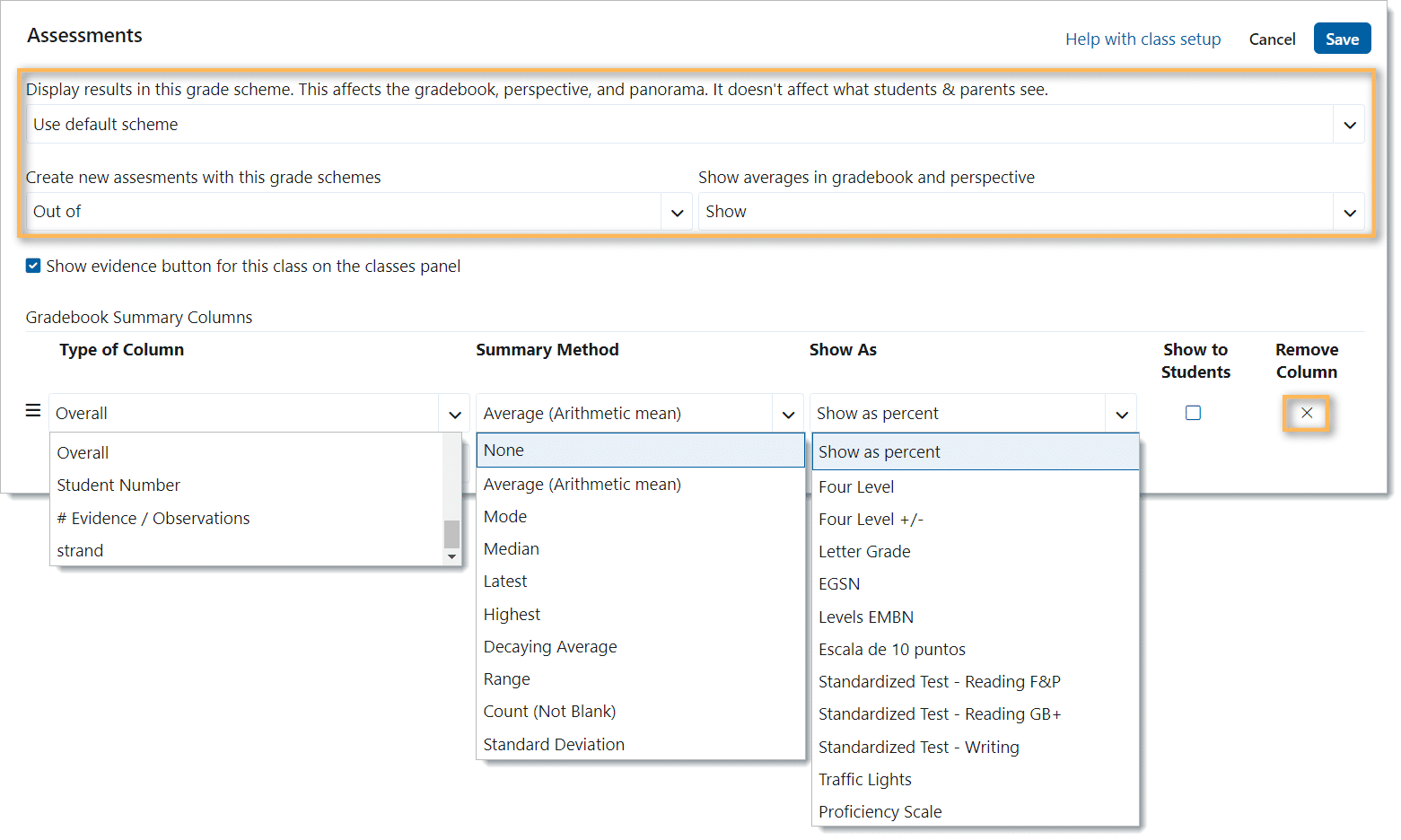
Task: Pick Traffic Lights display option
Action: (x=864, y=780)
